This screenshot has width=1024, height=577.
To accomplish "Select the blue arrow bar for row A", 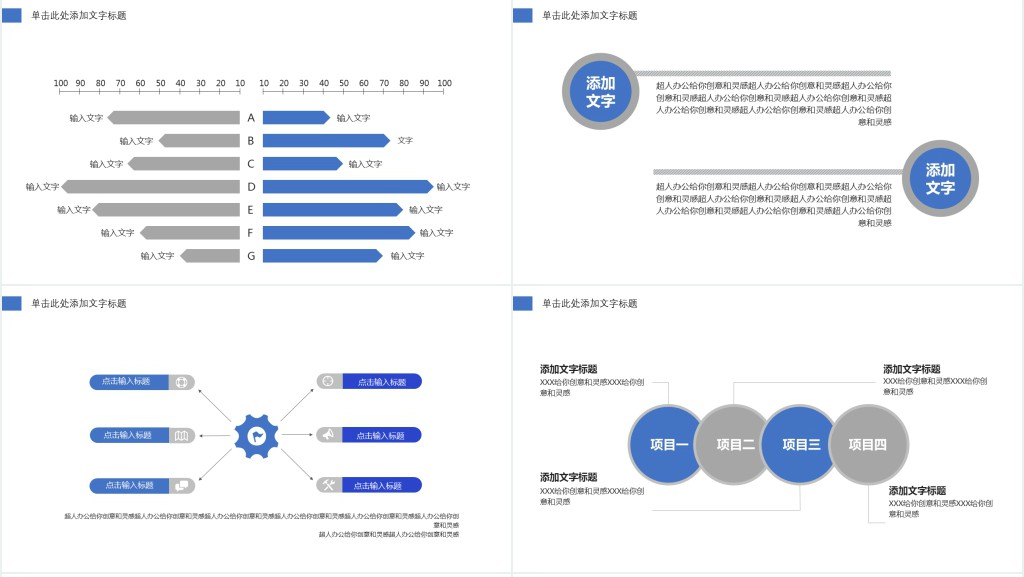I will 295,118.
